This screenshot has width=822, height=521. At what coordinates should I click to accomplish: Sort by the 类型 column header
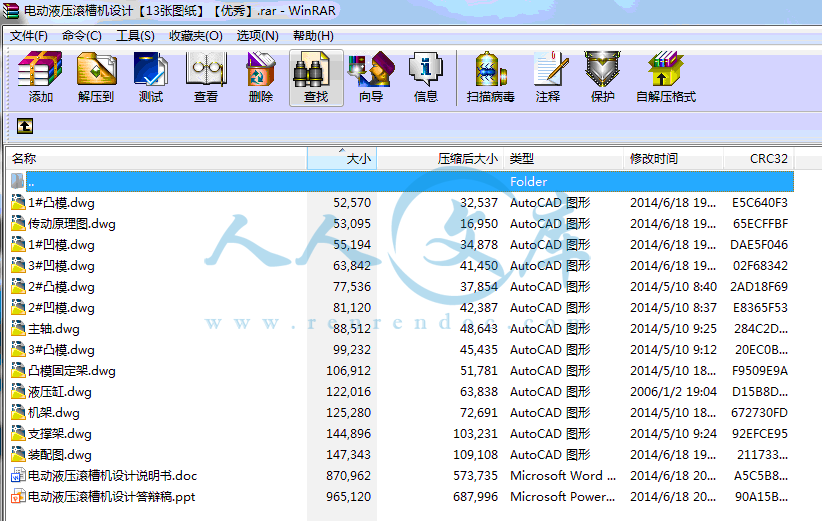tap(564, 159)
